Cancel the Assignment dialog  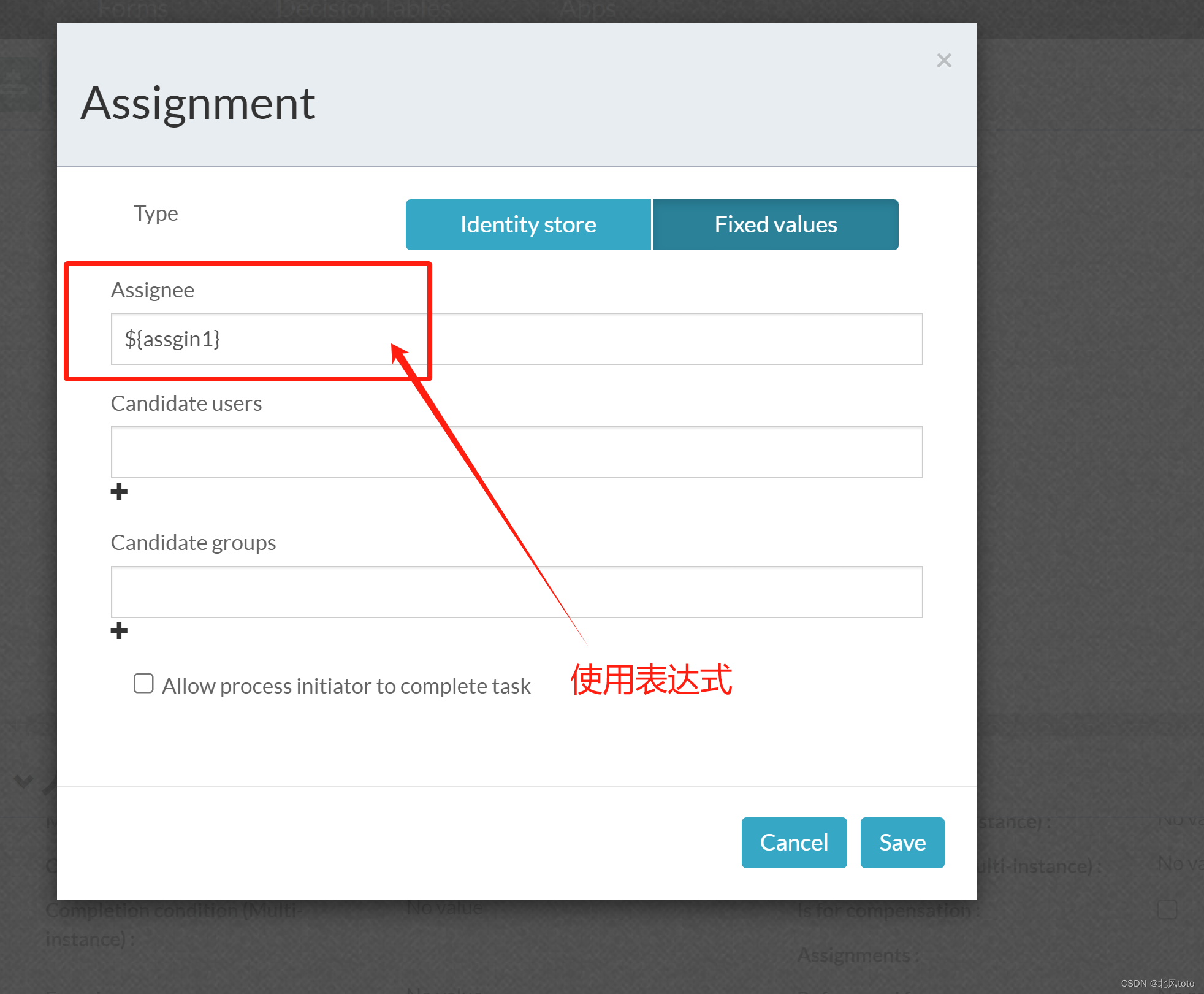(x=794, y=843)
